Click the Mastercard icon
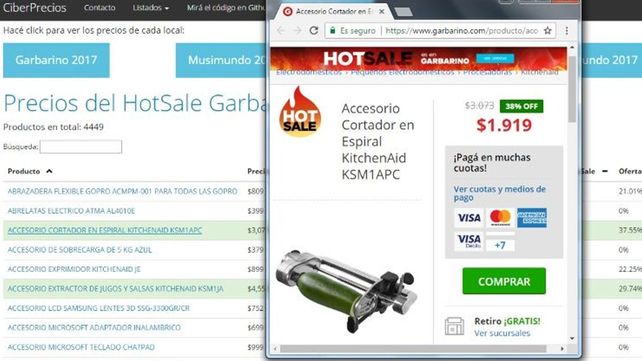642x361 pixels. (x=500, y=218)
